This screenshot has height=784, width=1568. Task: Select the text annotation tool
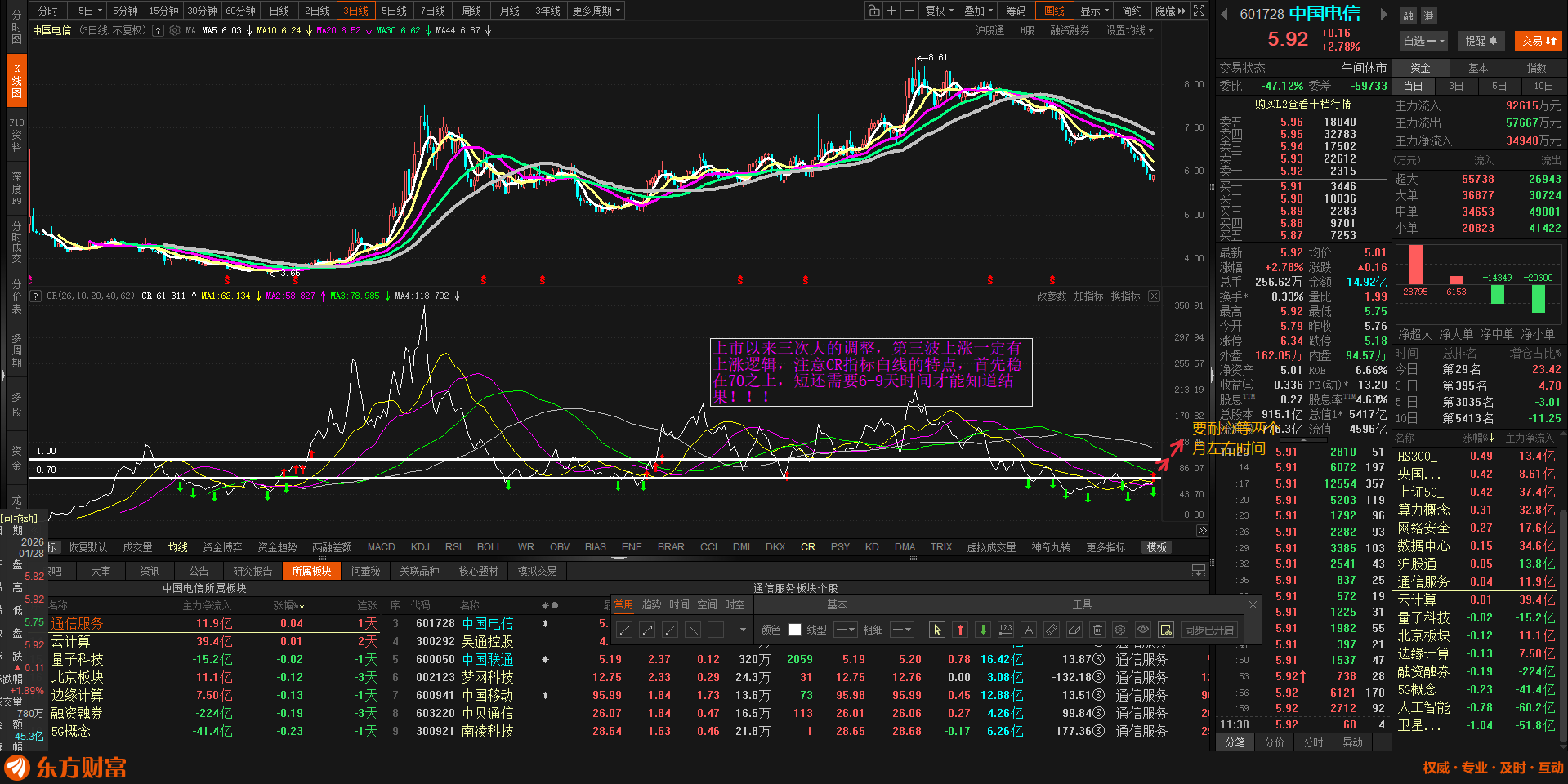(1029, 630)
